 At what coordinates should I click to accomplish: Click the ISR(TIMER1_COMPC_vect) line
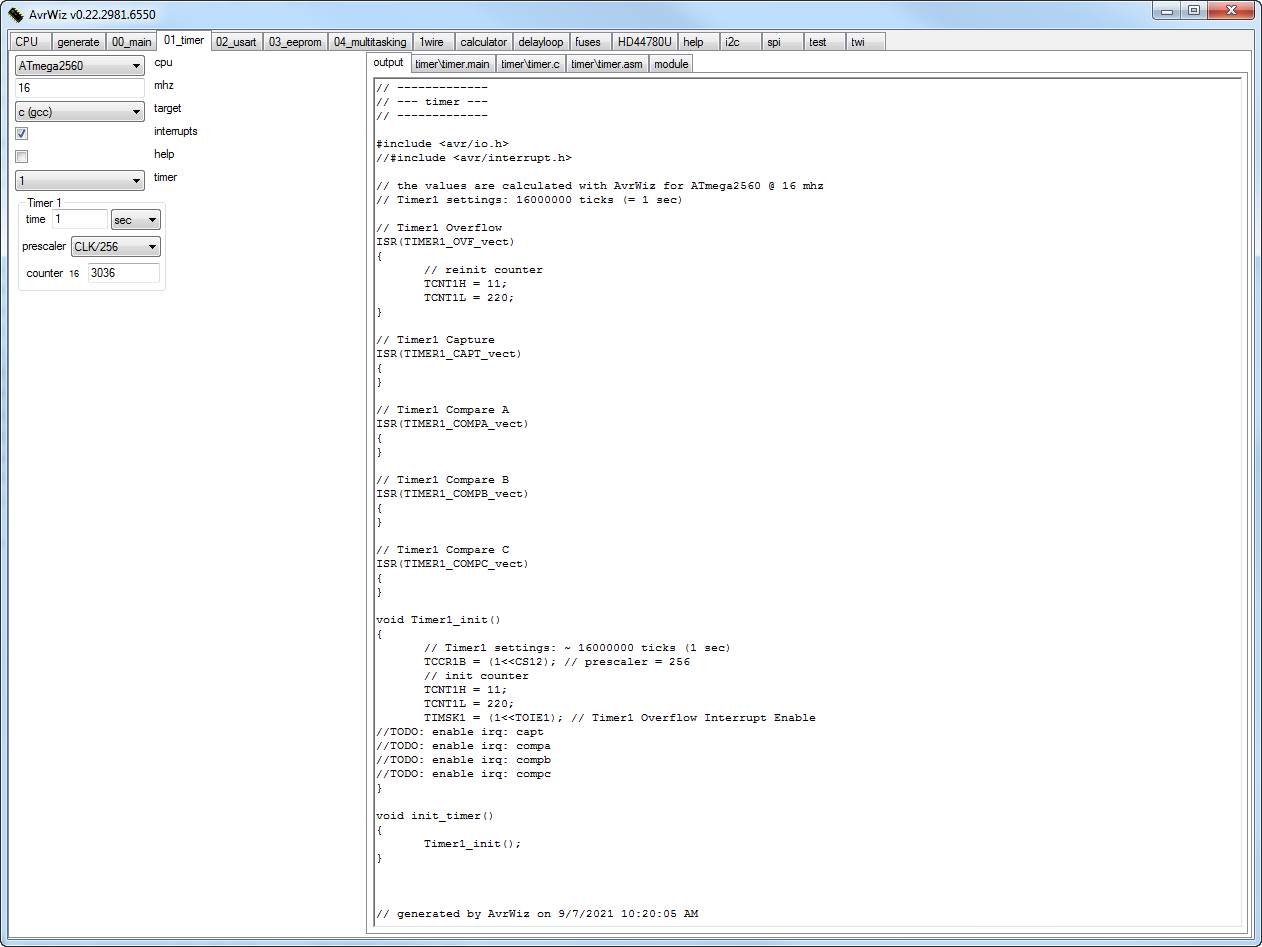(452, 564)
